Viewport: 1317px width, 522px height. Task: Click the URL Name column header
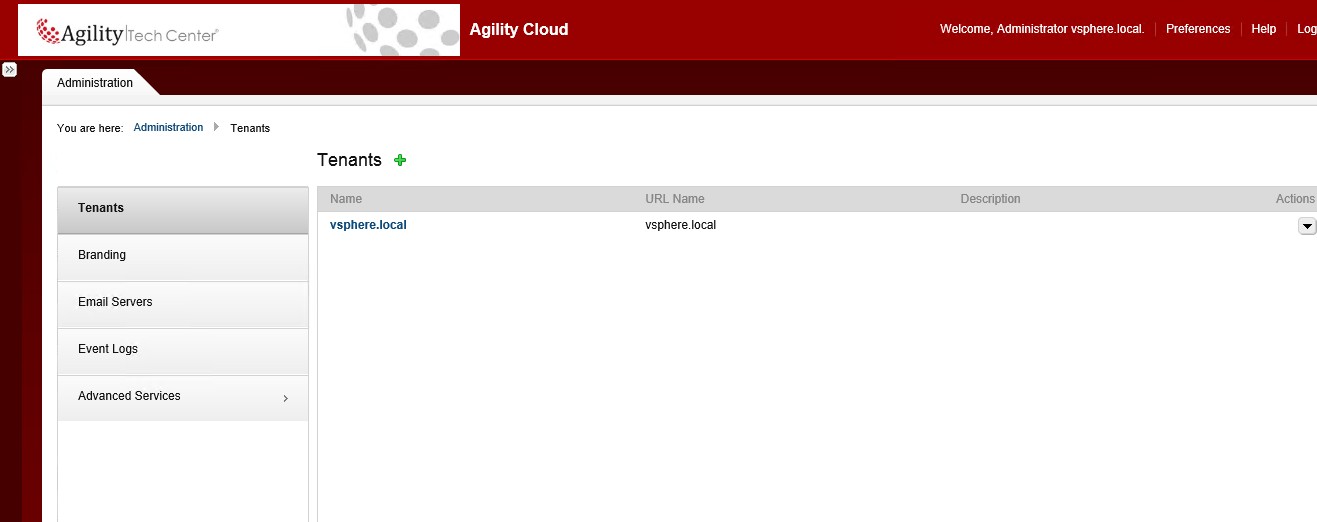(674, 199)
